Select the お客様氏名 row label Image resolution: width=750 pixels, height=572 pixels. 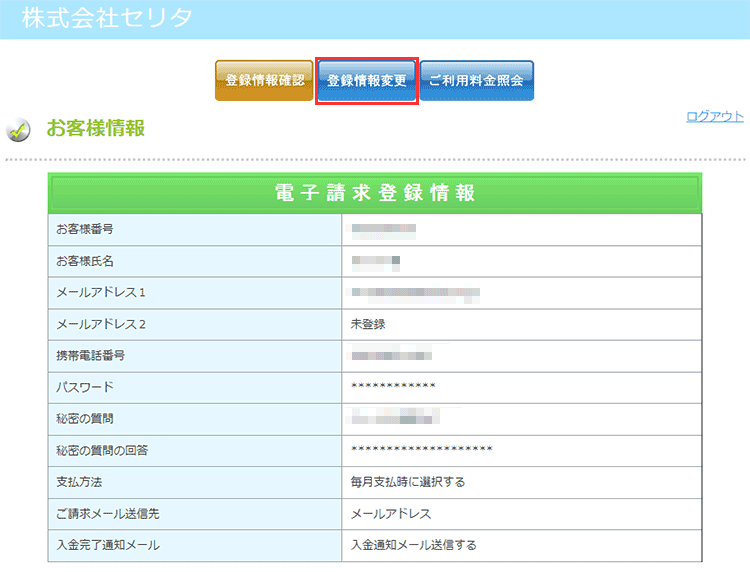(x=85, y=261)
